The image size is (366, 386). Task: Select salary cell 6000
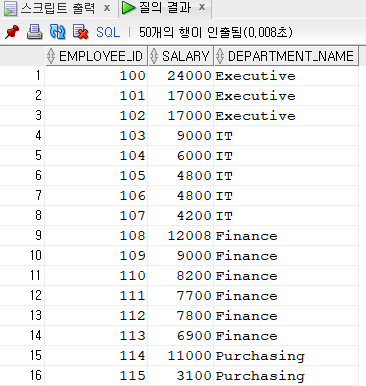(x=180, y=156)
